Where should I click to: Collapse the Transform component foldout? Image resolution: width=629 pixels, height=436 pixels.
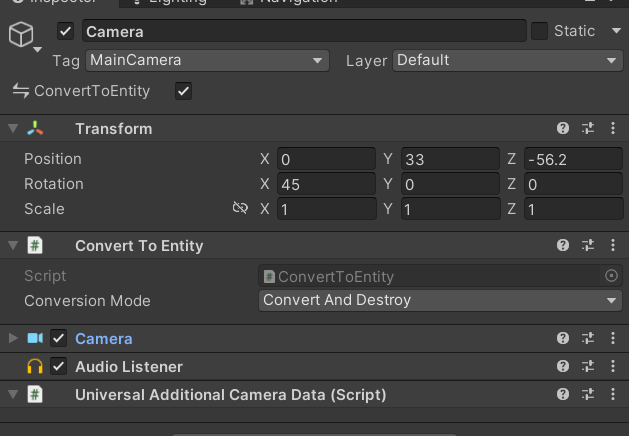tap(13, 129)
